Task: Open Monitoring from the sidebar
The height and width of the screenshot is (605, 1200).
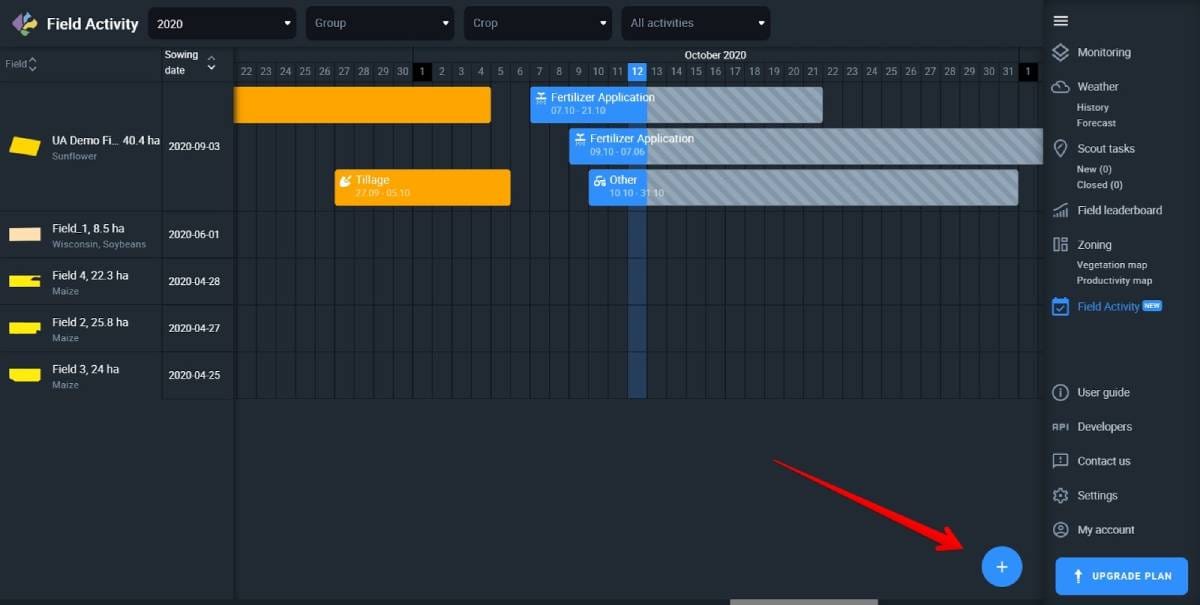Action: (1103, 53)
